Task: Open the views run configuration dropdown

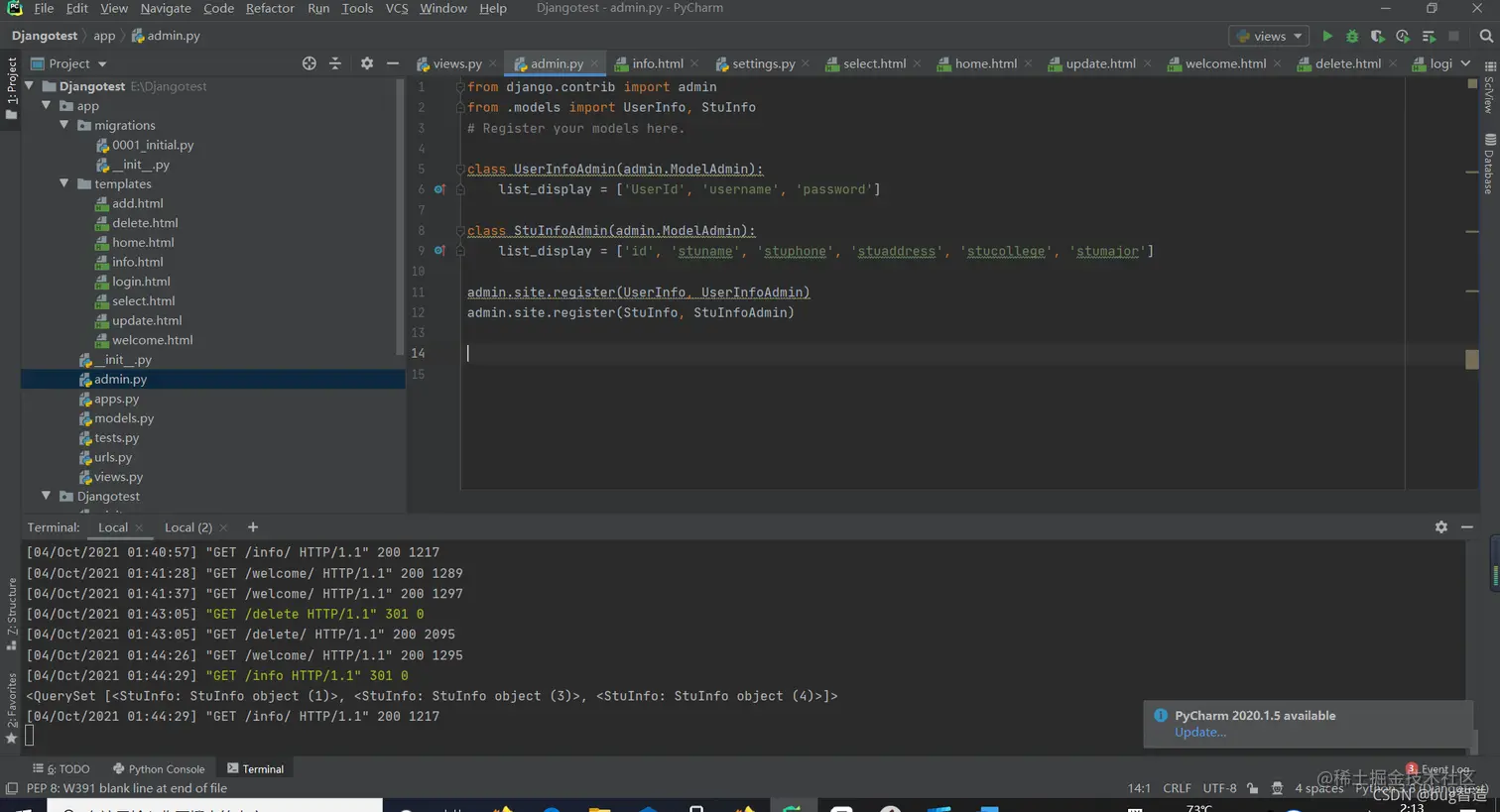Action: click(x=1270, y=36)
